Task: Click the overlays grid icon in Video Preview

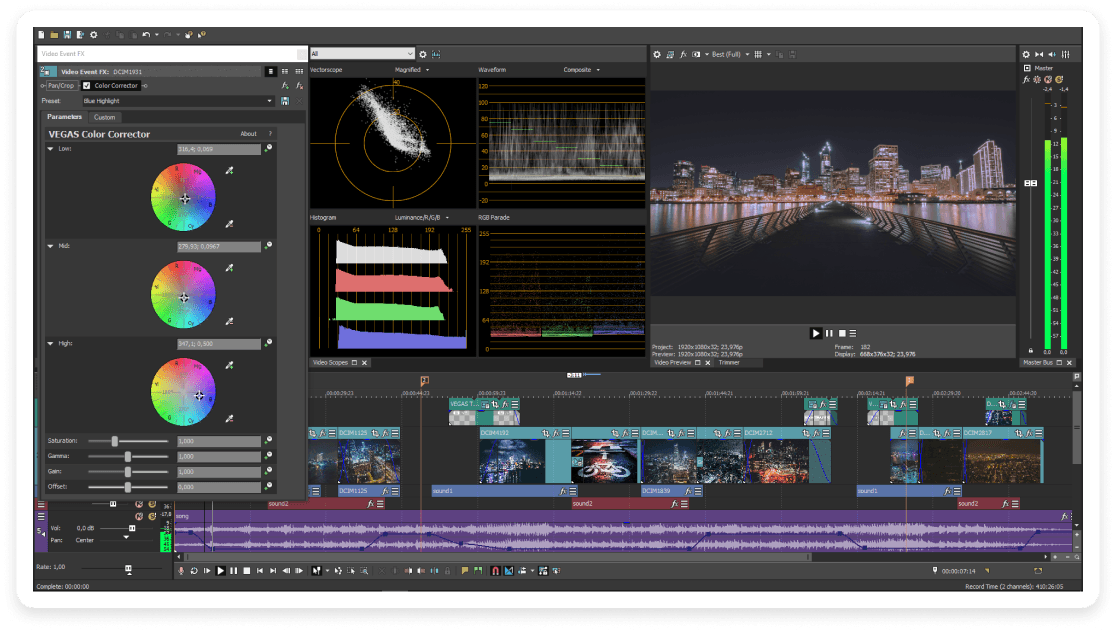Action: pyautogui.click(x=757, y=54)
